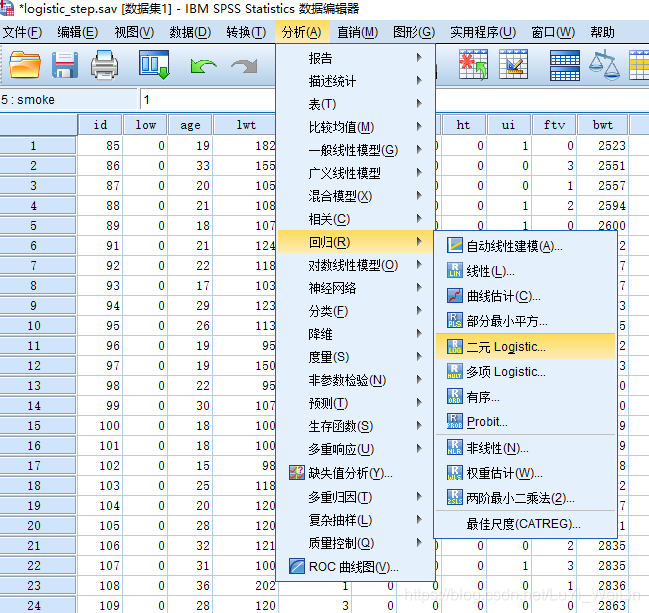
Task: Open the 编辑(E) menu
Action: point(77,32)
